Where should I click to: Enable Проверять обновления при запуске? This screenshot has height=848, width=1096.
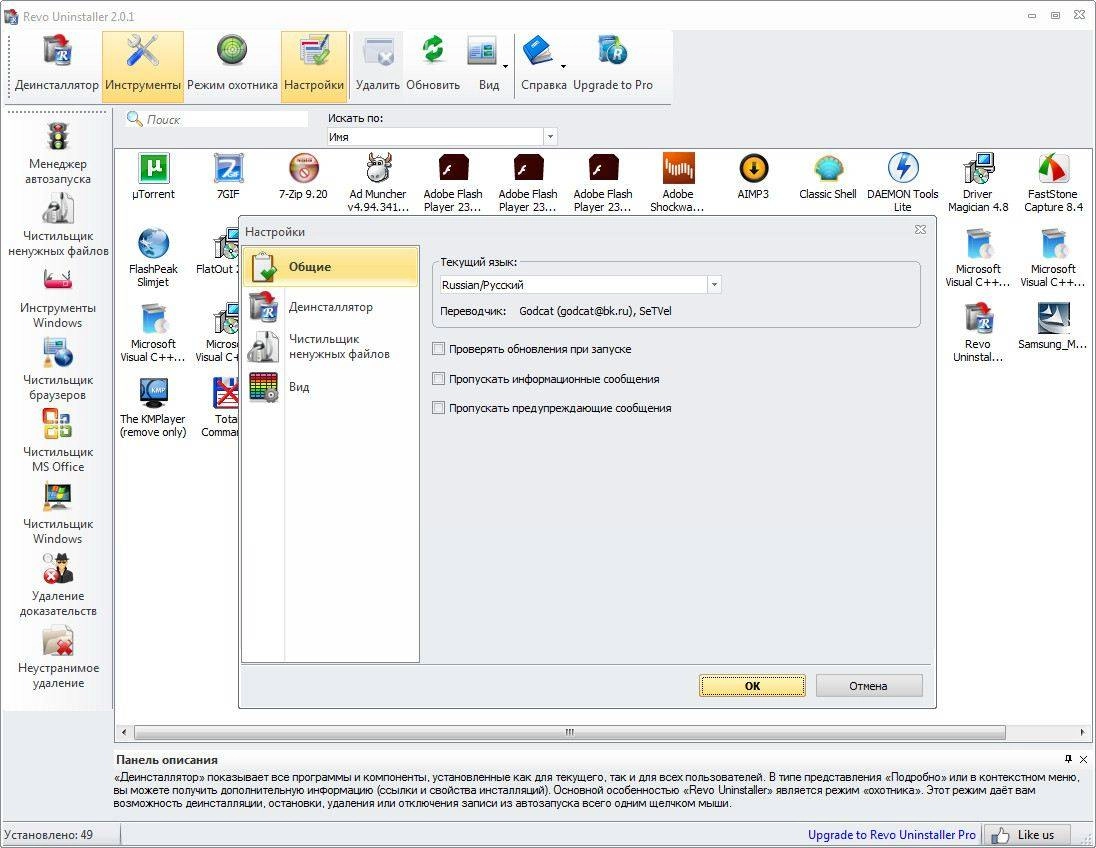438,348
